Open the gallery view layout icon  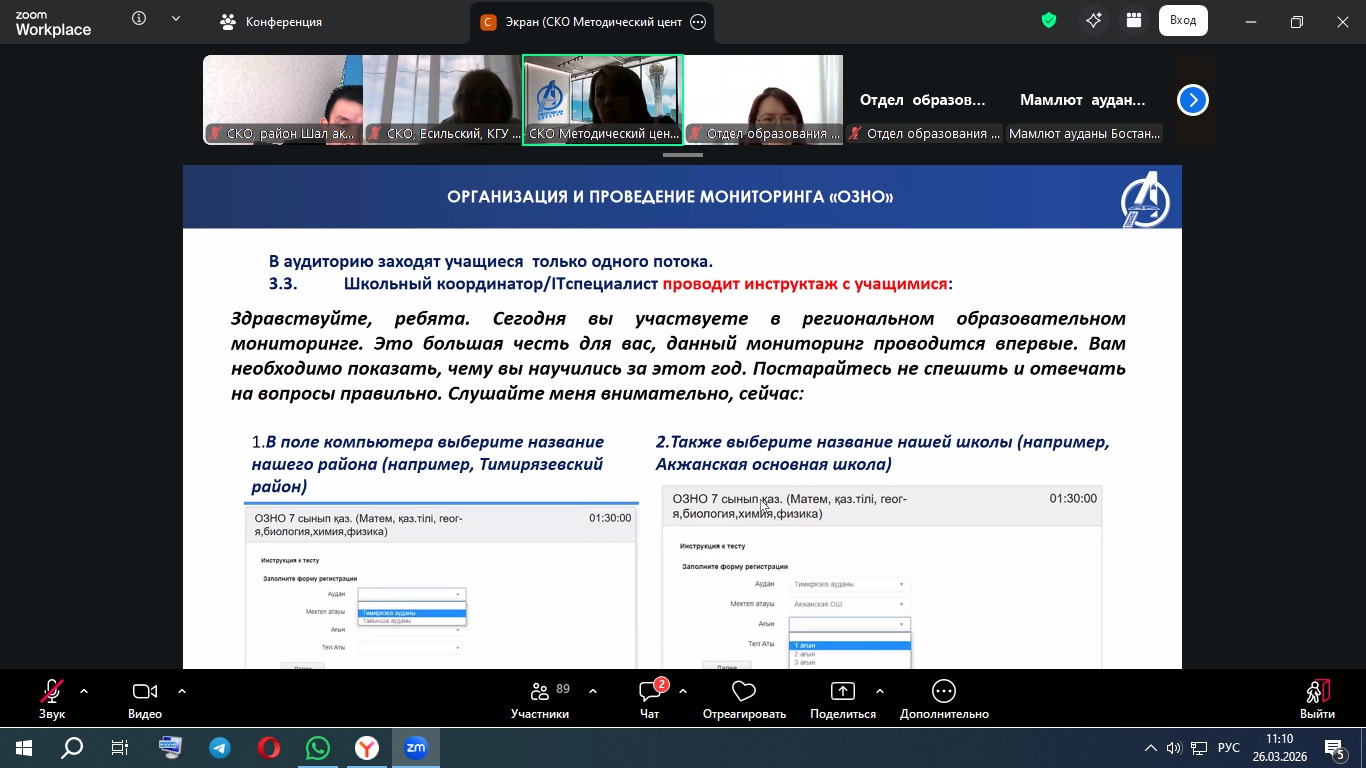[1133, 20]
